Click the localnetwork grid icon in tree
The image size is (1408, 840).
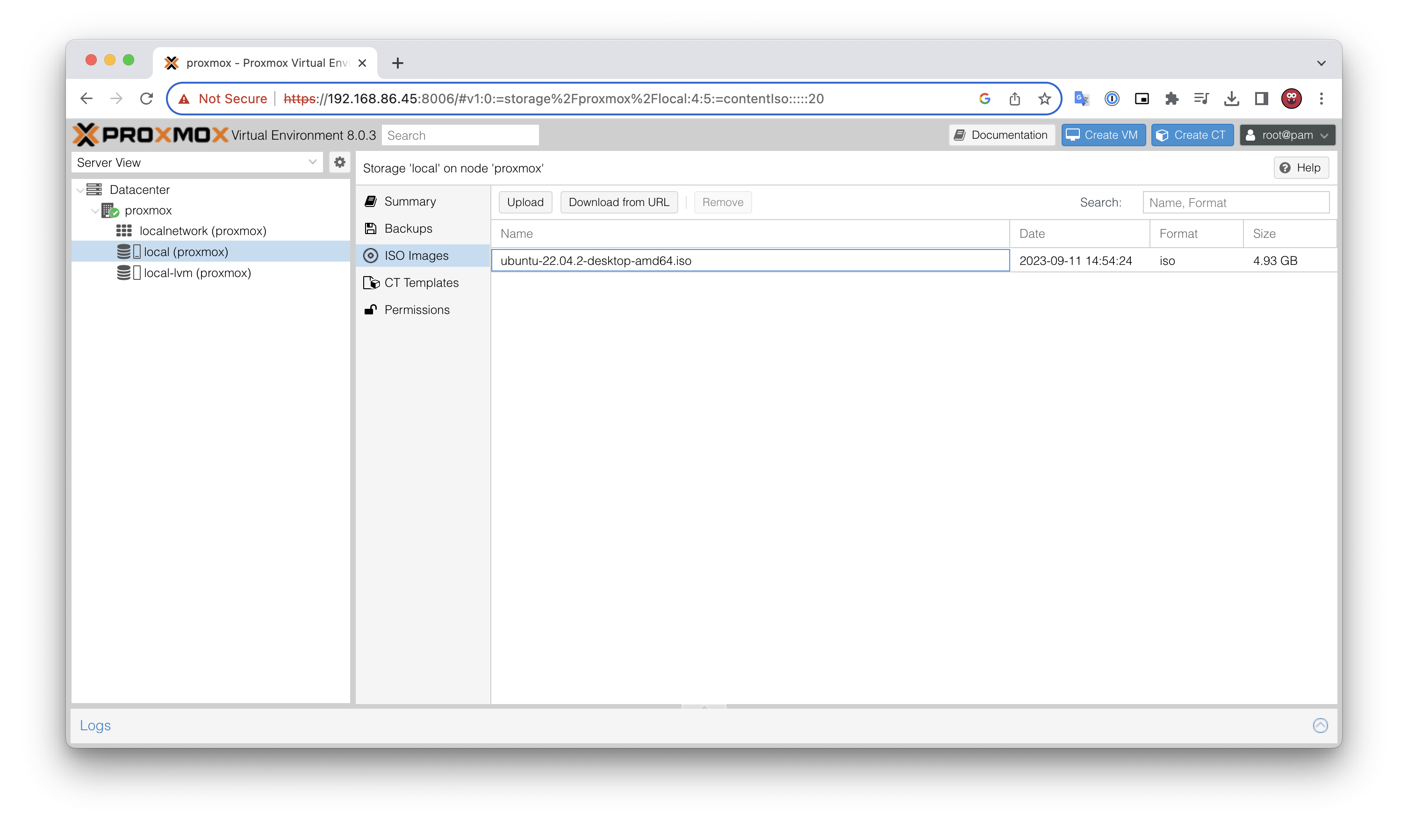tap(124, 231)
